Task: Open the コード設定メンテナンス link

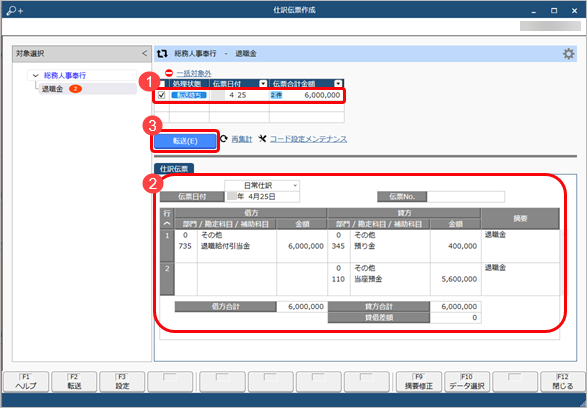Action: [x=308, y=139]
